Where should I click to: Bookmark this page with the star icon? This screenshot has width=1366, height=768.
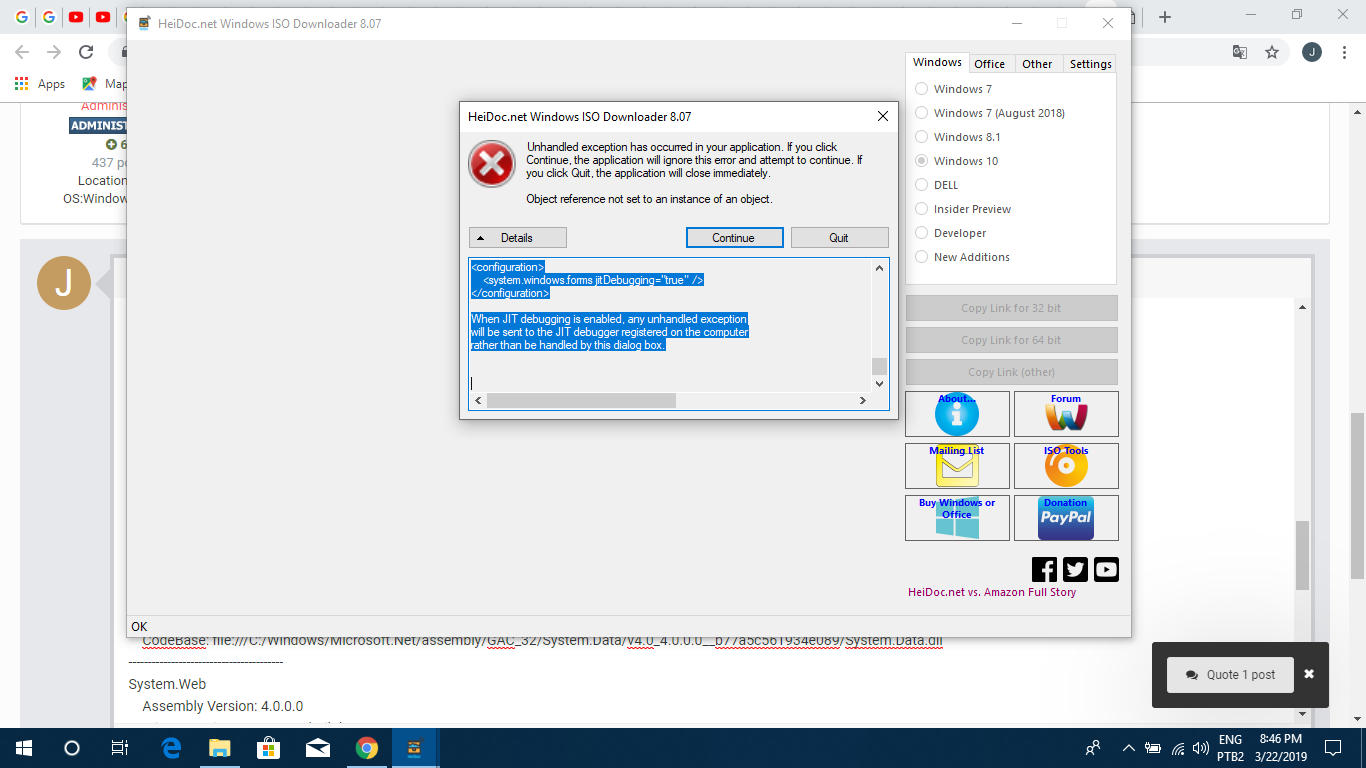click(1272, 52)
